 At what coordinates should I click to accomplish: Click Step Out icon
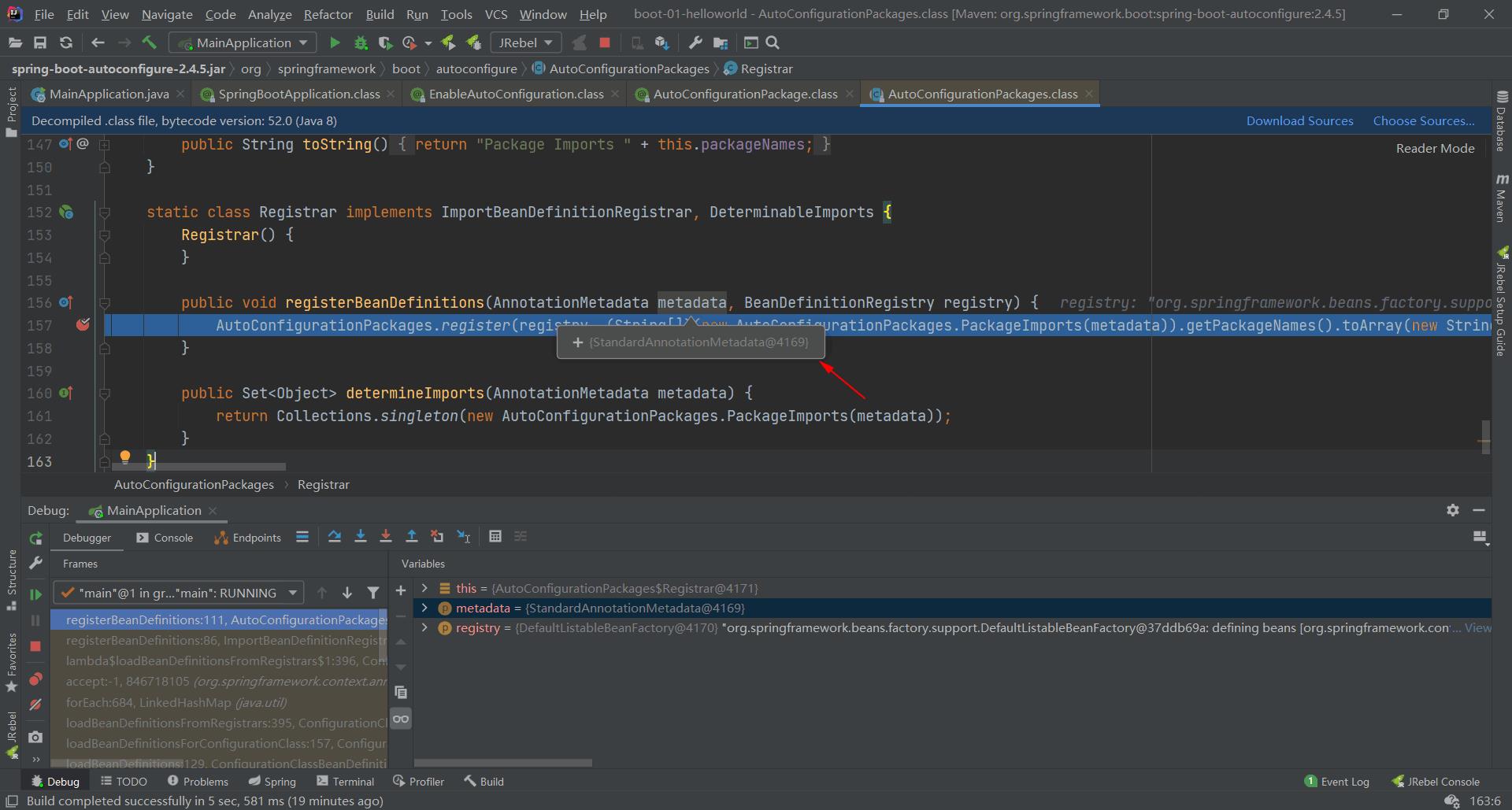(x=411, y=536)
